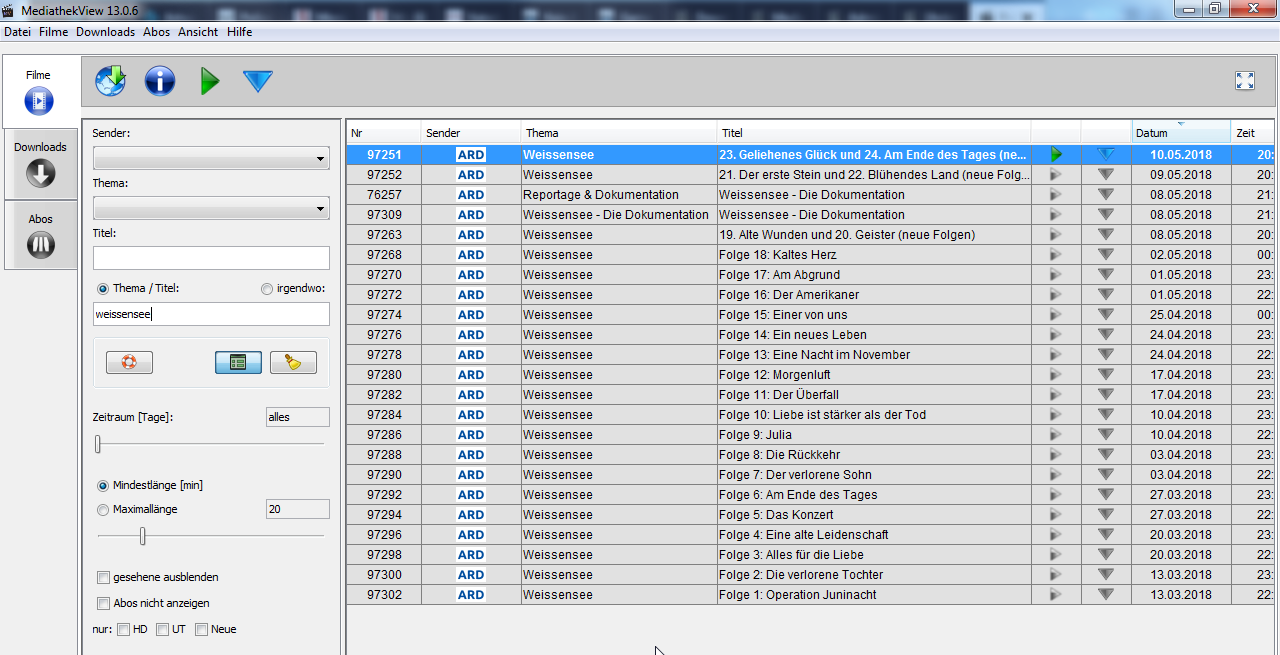Click the blue download film triangle icon
The height and width of the screenshot is (655, 1280).
[x=258, y=82]
